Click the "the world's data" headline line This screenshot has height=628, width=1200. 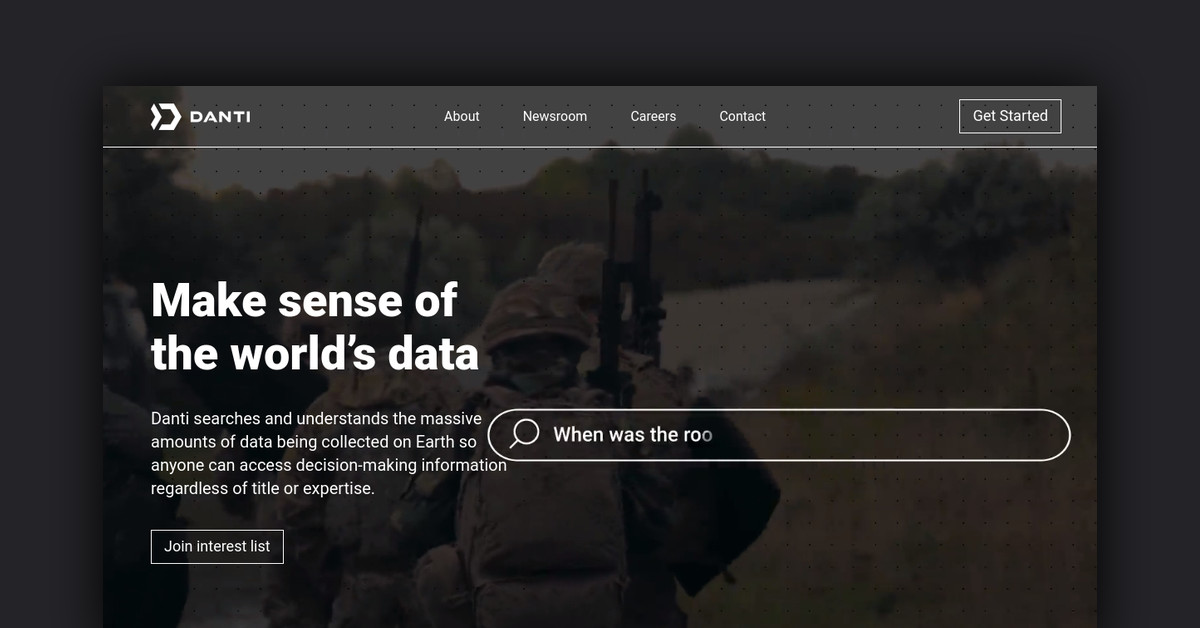coord(314,354)
